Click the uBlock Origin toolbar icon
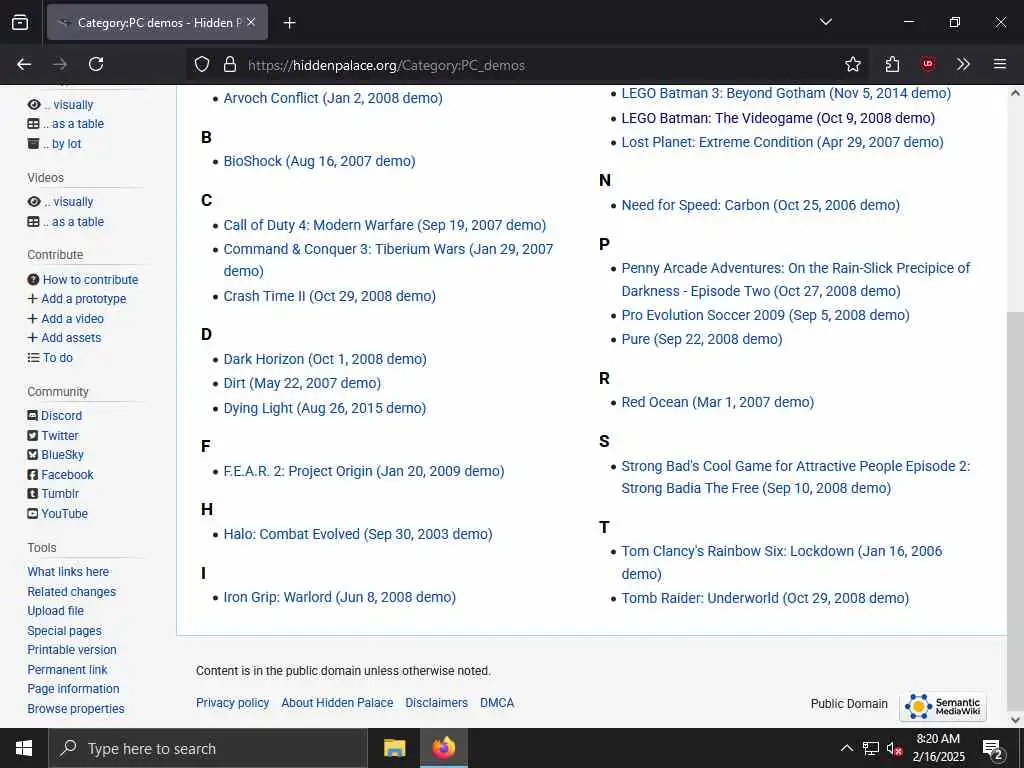Viewport: 1024px width, 768px height. click(927, 64)
